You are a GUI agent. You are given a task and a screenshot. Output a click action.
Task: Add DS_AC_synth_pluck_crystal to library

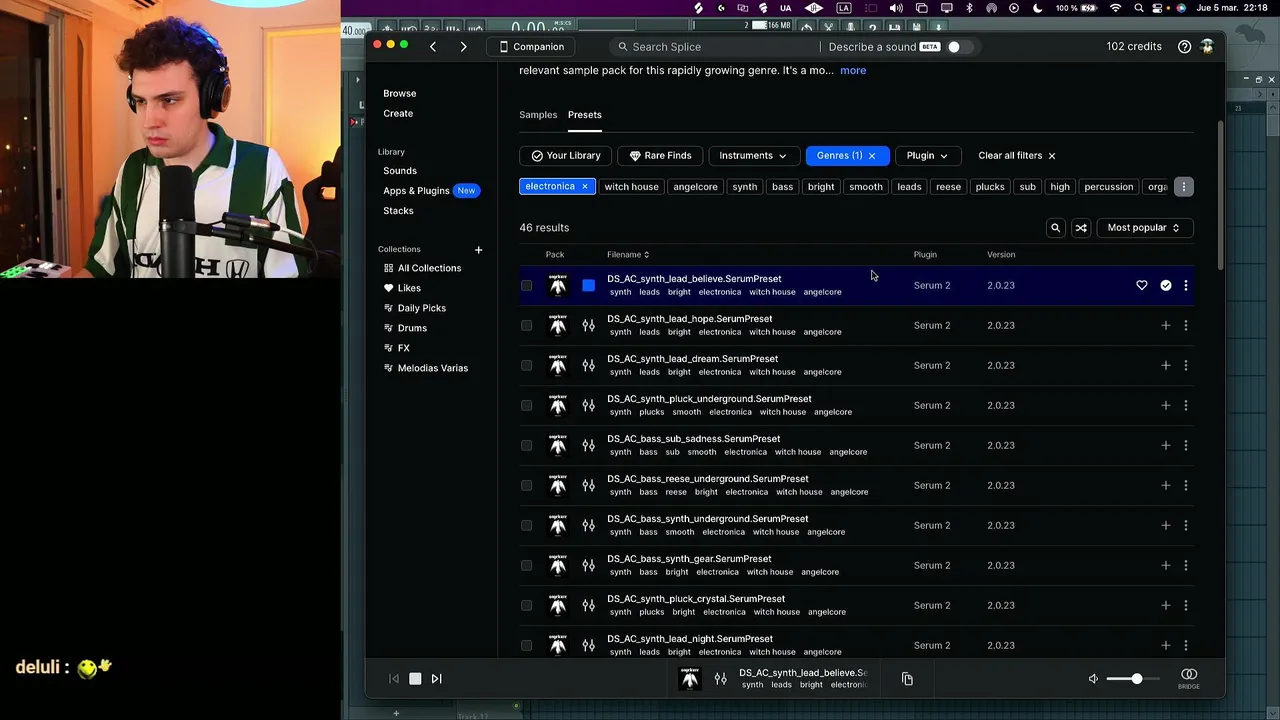click(1166, 606)
